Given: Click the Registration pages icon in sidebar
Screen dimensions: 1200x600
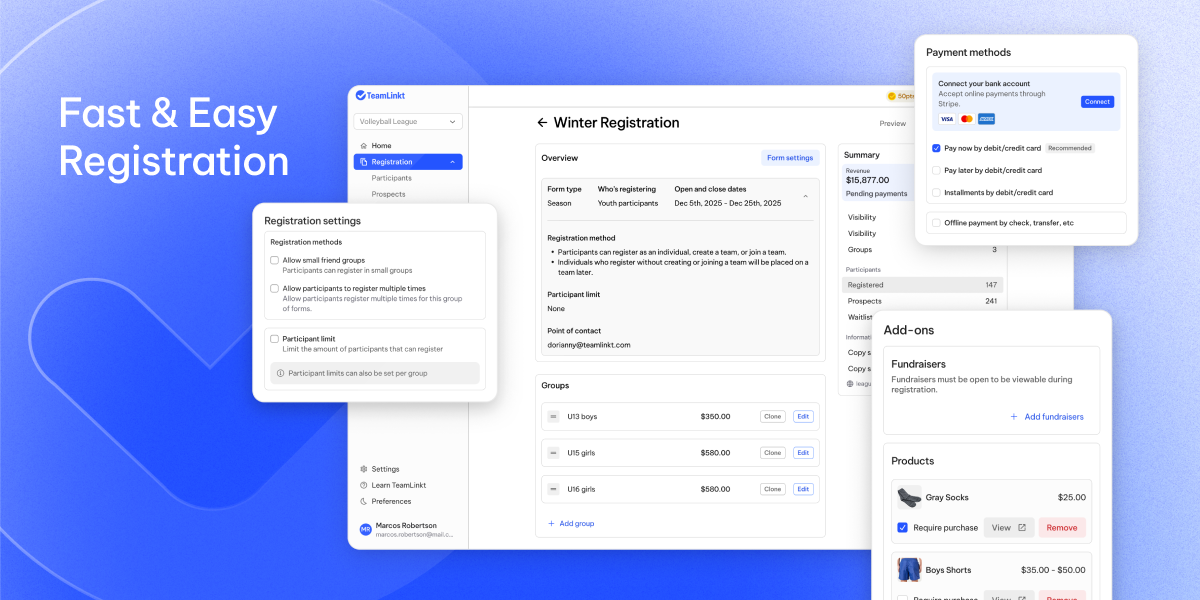Looking at the screenshot, I should tap(363, 162).
